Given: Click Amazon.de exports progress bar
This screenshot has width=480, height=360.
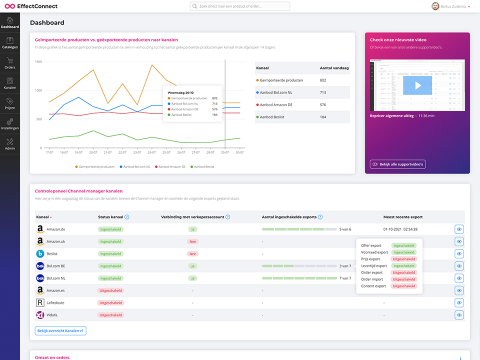Looking at the screenshot, I should [299, 229].
